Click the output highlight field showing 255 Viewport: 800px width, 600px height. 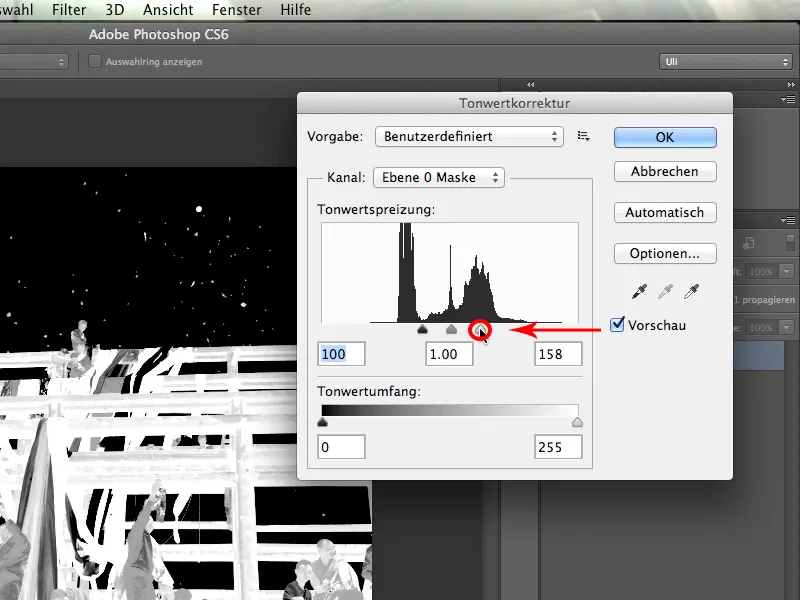(558, 447)
